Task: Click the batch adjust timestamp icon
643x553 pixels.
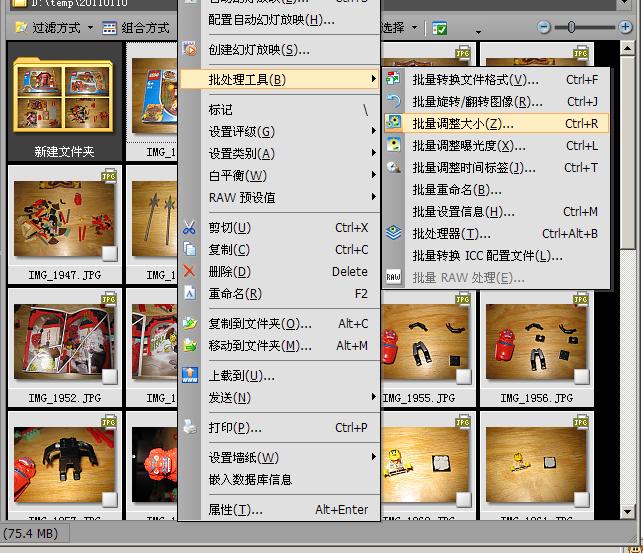Action: (x=393, y=167)
